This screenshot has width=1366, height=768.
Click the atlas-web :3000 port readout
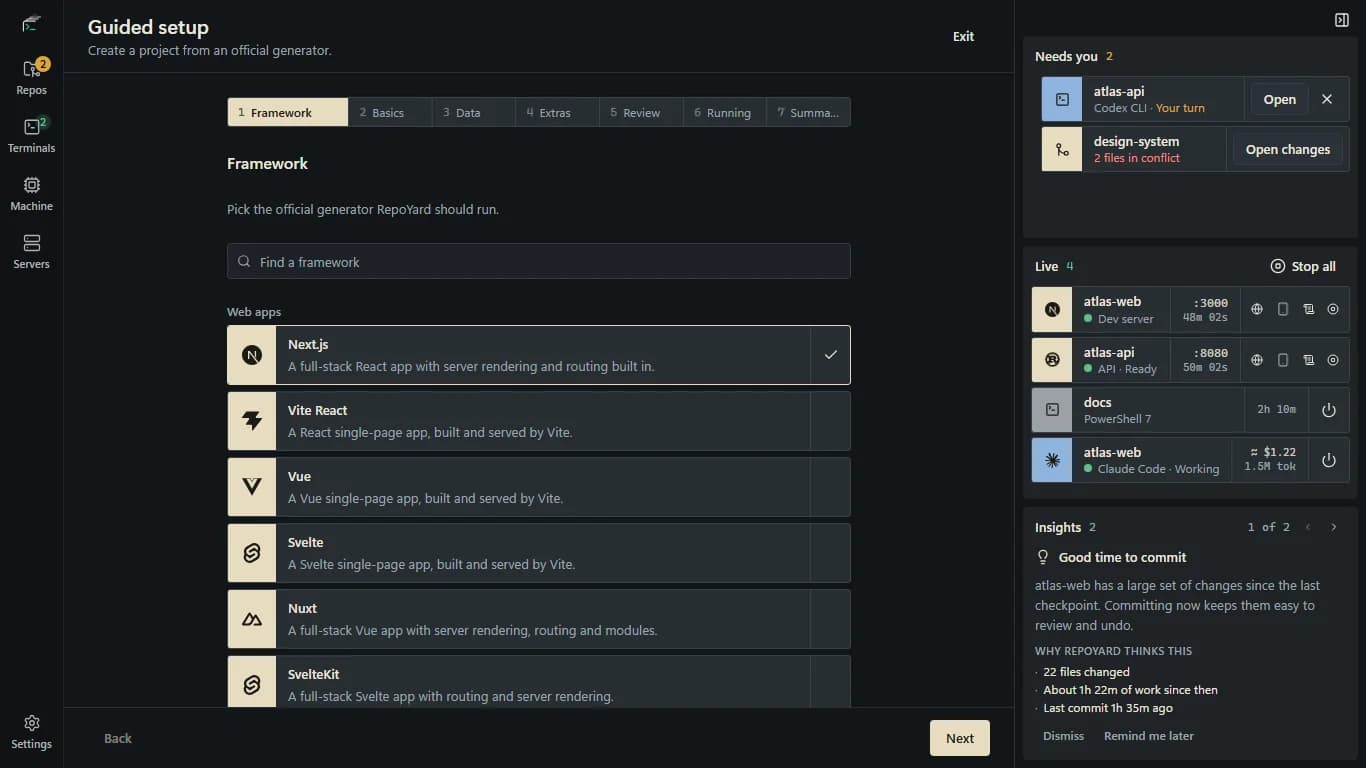(x=1211, y=302)
